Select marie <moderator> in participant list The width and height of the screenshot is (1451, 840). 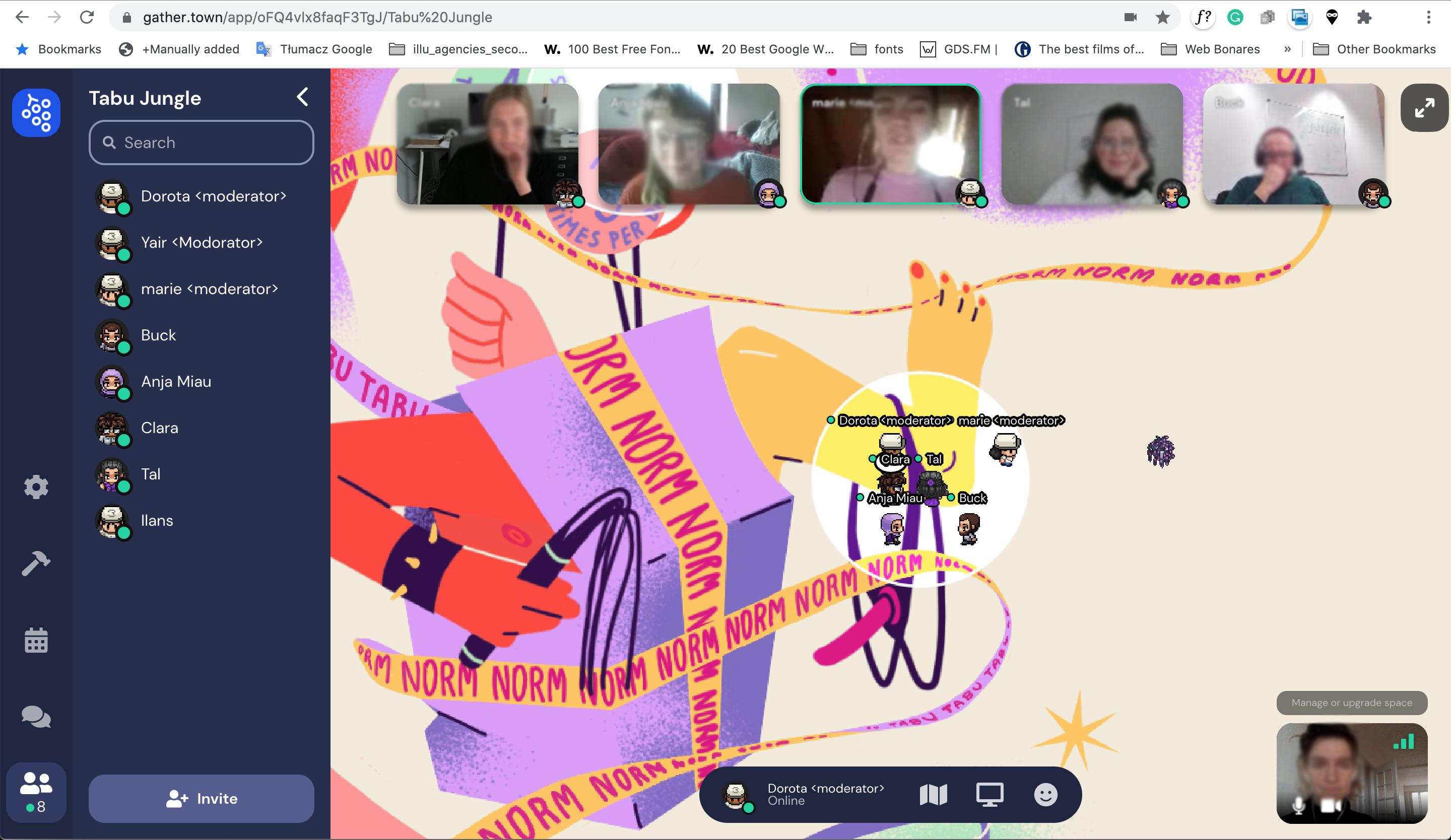tap(201, 289)
